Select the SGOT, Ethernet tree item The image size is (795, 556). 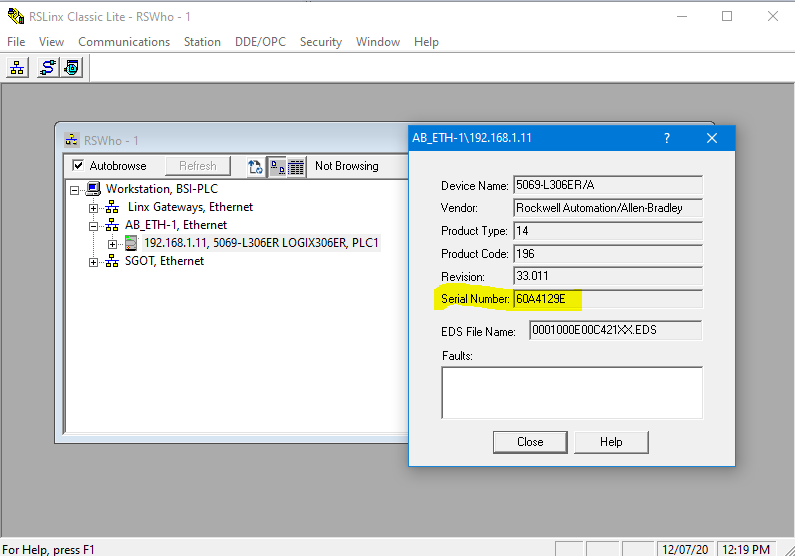click(163, 261)
